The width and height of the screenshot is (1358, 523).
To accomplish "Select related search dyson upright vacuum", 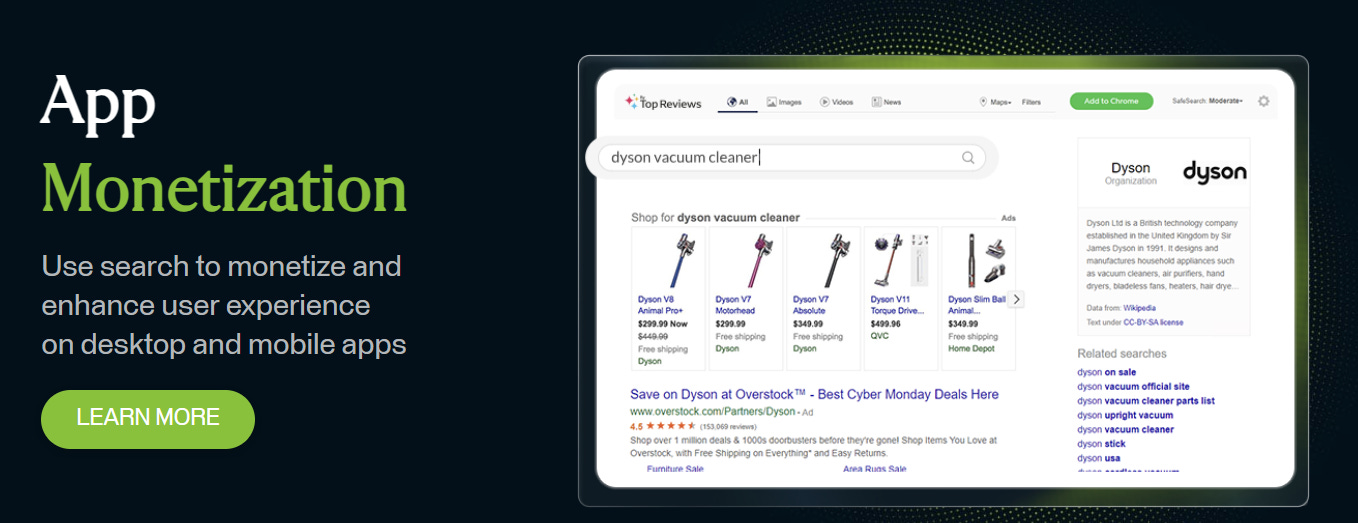I will (x=1125, y=415).
